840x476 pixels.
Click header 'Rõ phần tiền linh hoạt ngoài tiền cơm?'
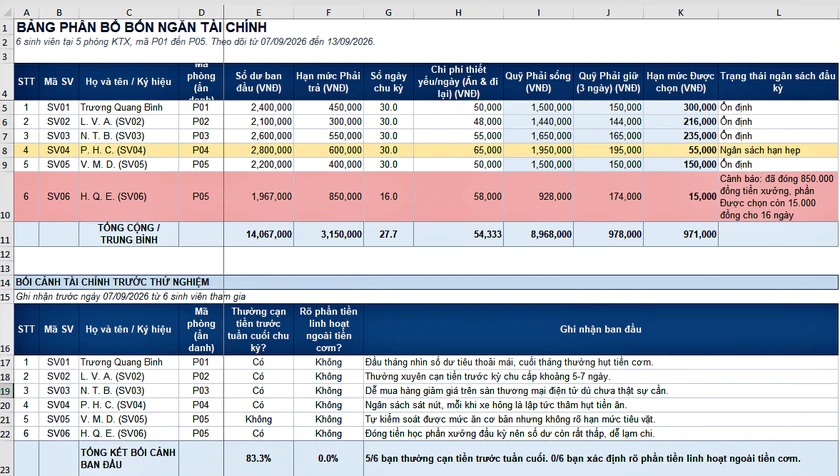pos(328,329)
